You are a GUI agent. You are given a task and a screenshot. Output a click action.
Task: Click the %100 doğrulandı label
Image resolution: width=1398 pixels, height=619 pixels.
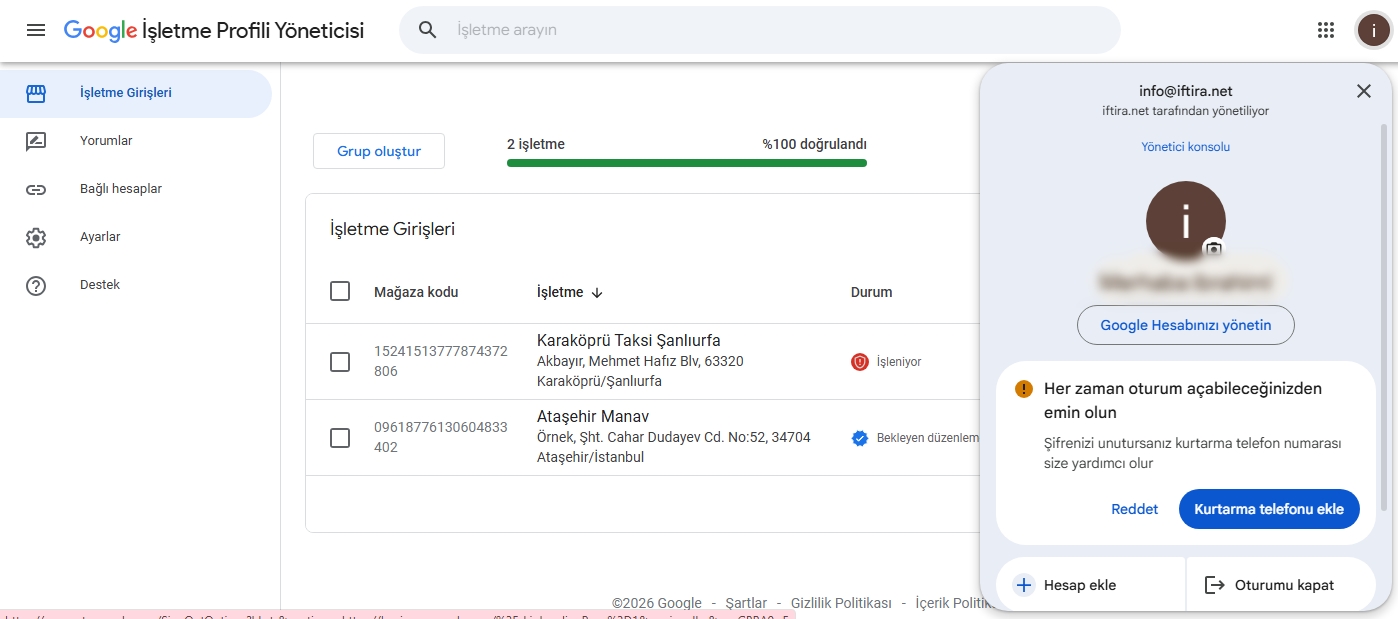coord(814,144)
